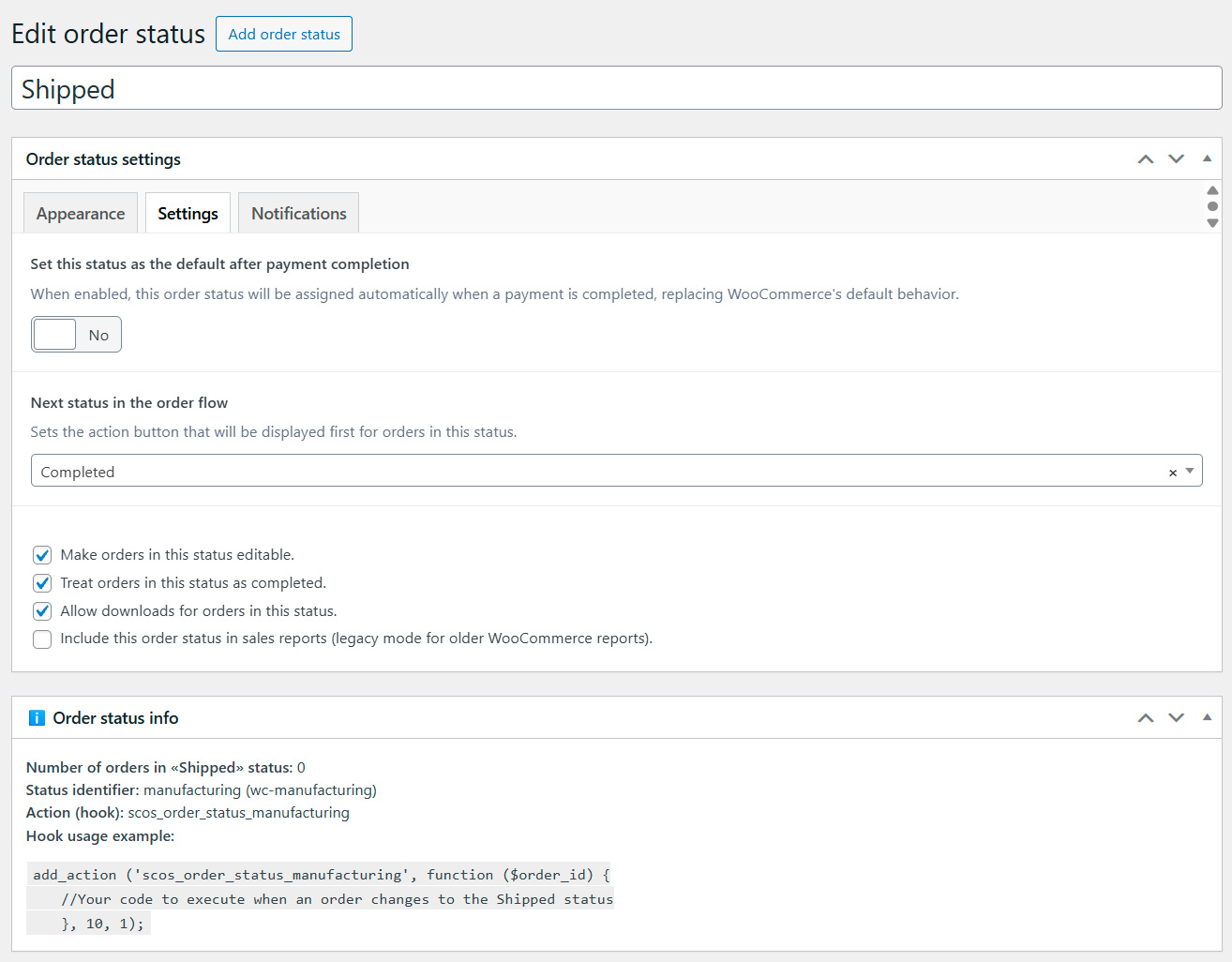Move Order status info panel down
Viewport: 1232px width, 962px height.
[x=1176, y=718]
